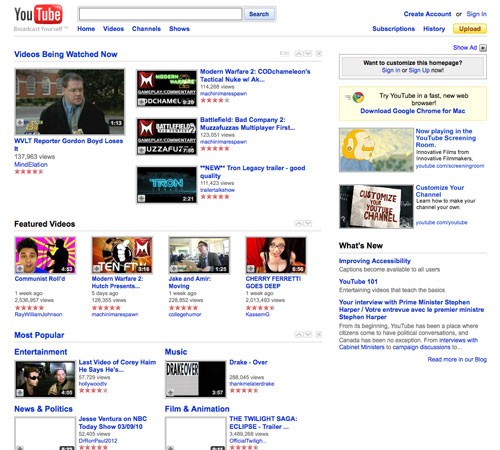Add Communist Roll'd video to queue
Viewport: 500px width, 450px height.
[x=20, y=269]
